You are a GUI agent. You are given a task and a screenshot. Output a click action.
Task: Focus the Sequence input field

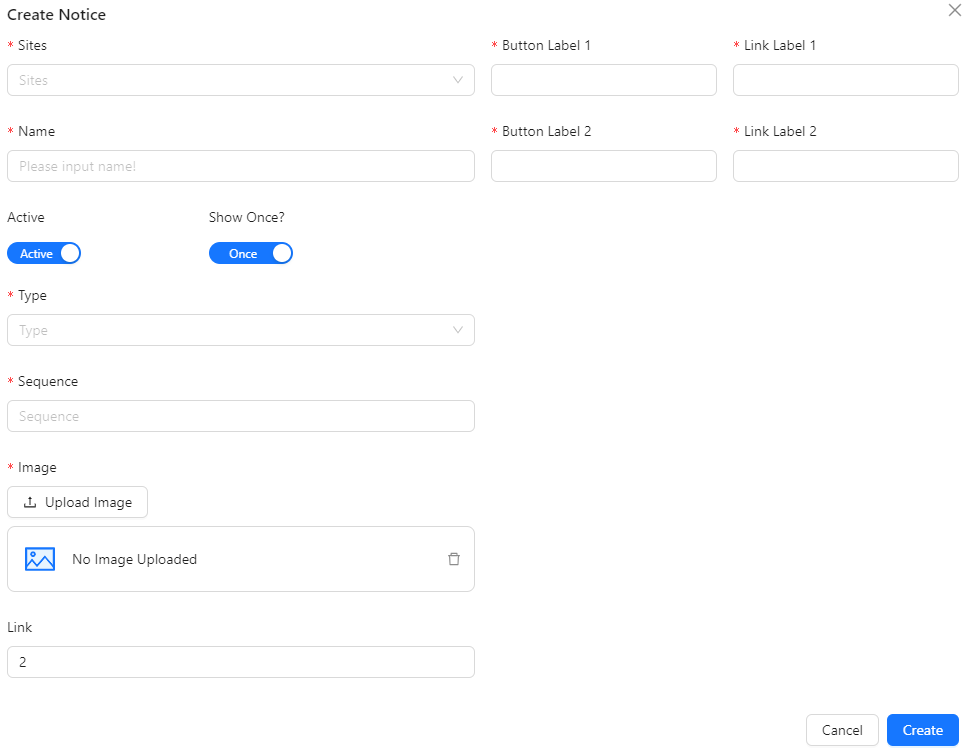pyautogui.click(x=240, y=416)
